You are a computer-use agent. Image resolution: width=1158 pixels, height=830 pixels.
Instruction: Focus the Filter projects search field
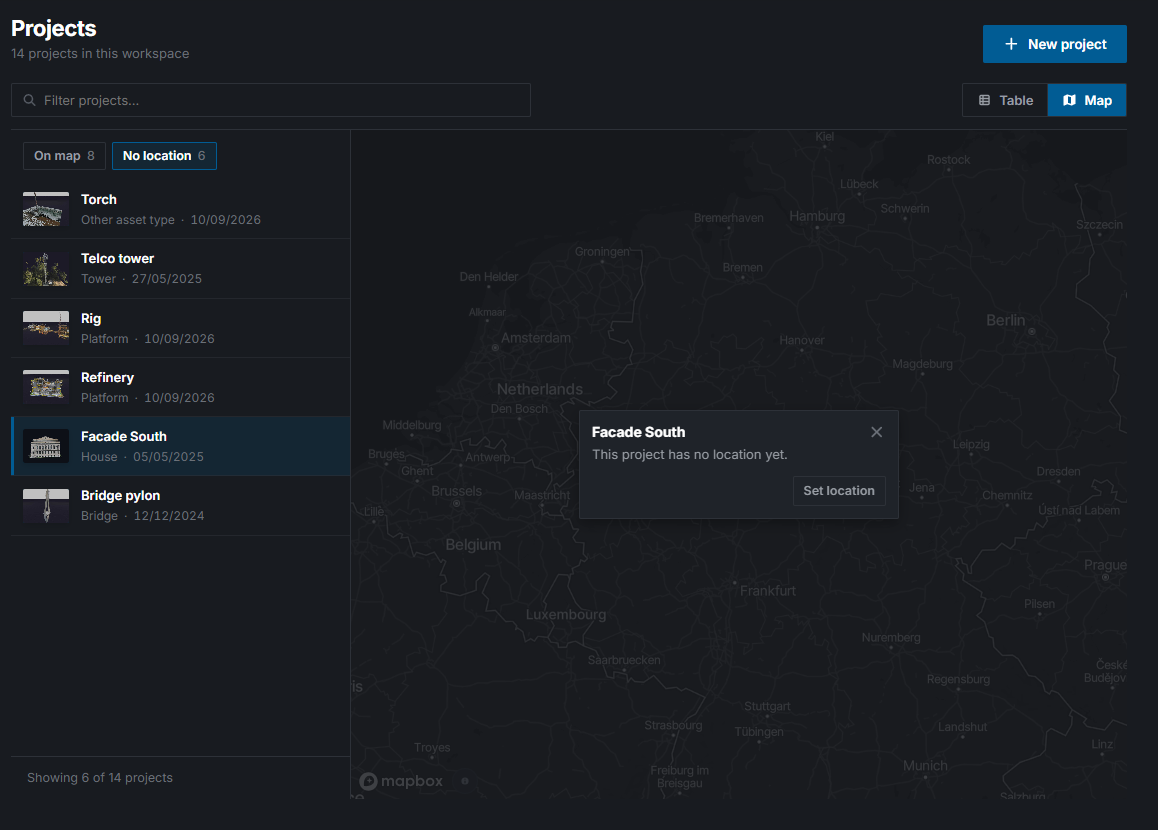click(x=270, y=100)
